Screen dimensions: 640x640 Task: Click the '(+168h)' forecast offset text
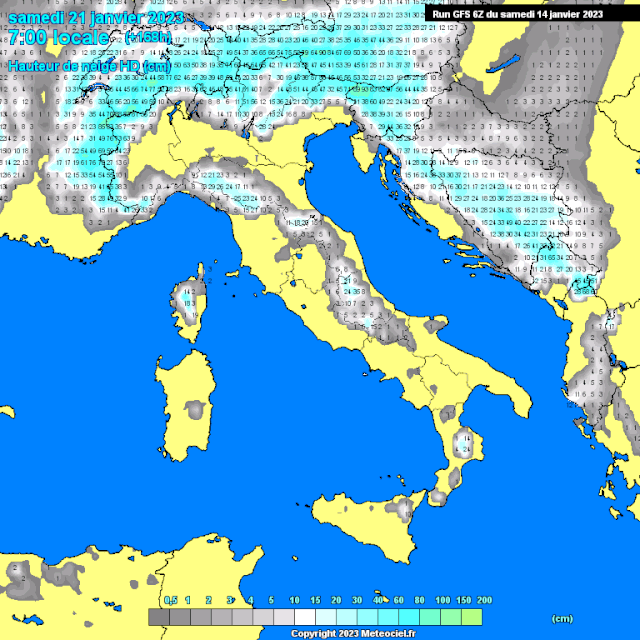(x=148, y=37)
